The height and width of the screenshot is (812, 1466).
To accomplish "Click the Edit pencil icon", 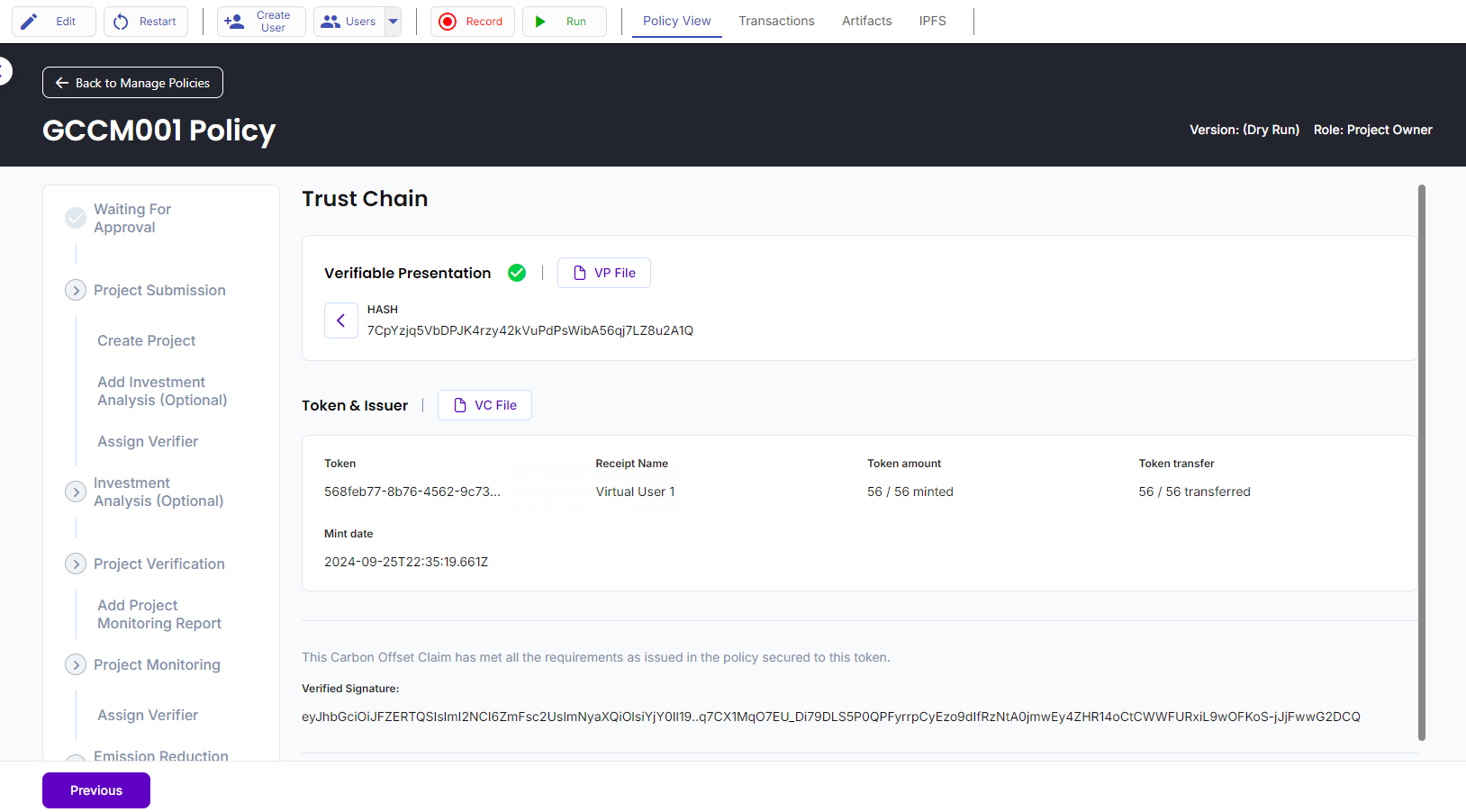I will (30, 22).
